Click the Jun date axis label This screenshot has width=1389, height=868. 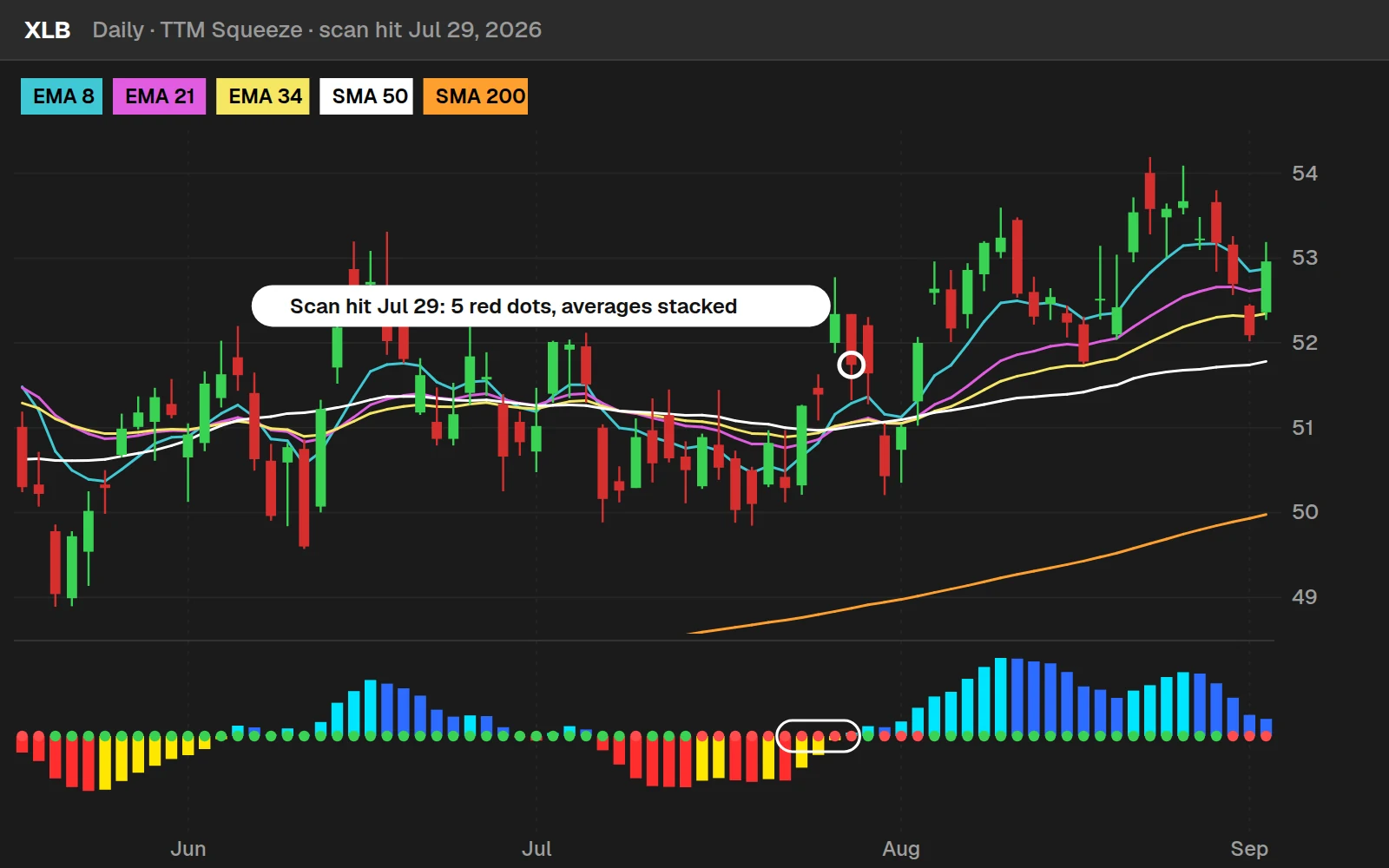coord(188,849)
